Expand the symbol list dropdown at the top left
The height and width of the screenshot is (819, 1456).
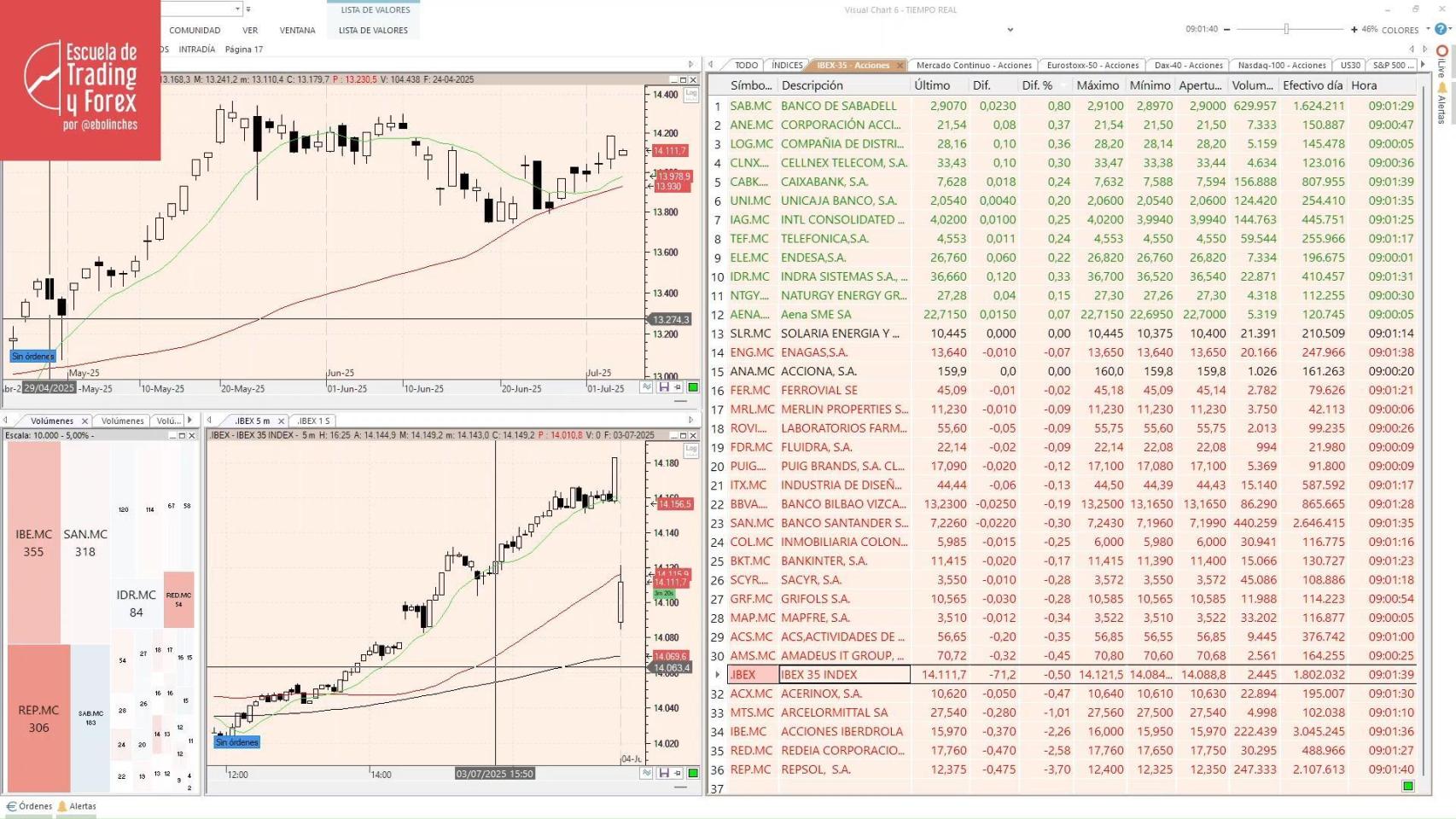point(239,9)
